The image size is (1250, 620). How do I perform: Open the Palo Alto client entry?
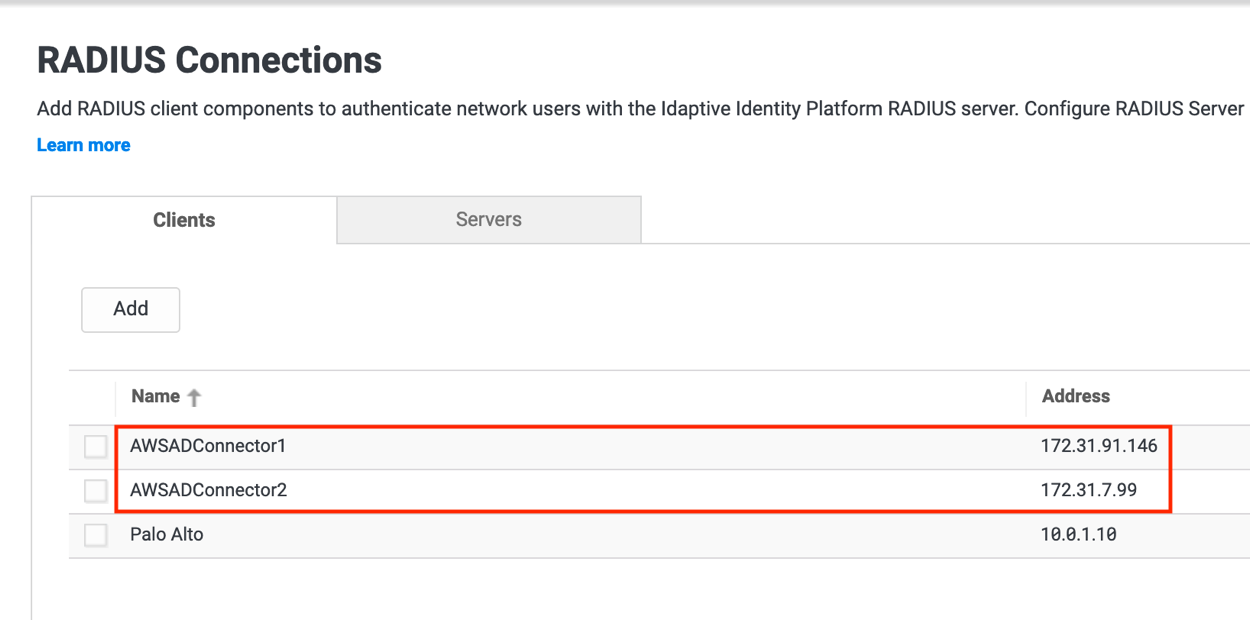pos(167,534)
